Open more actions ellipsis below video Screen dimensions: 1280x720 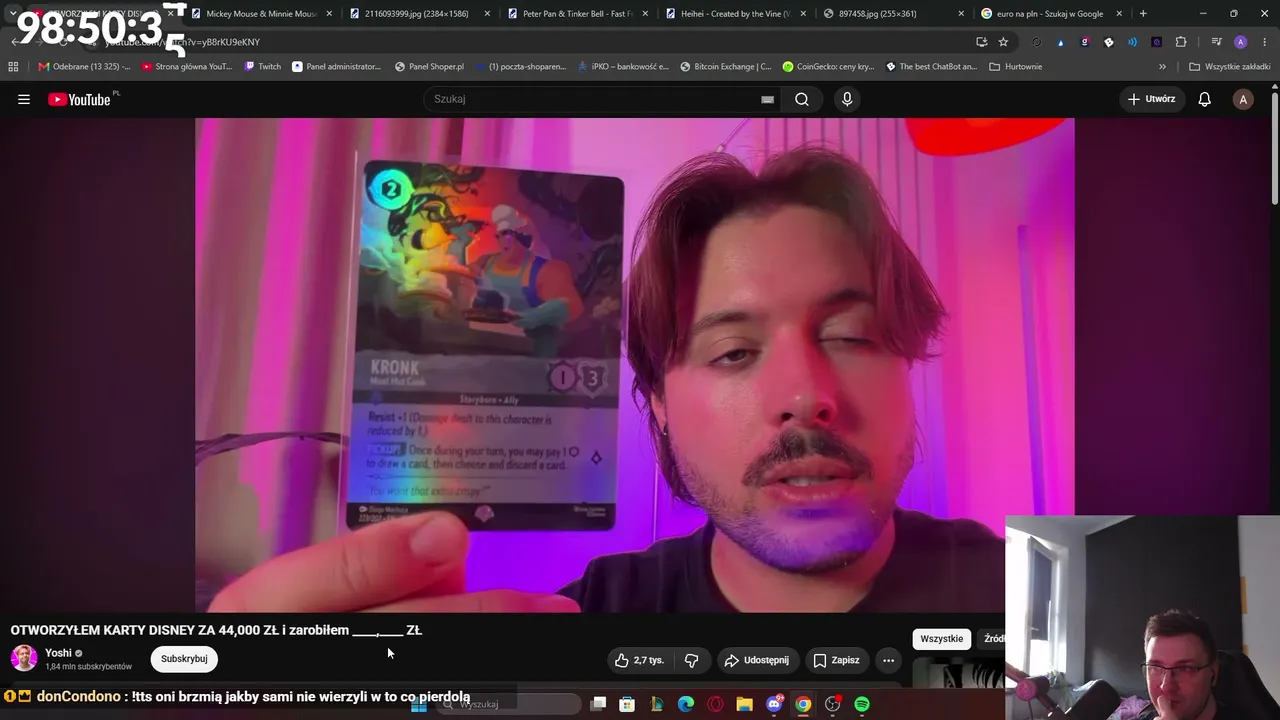coord(888,660)
